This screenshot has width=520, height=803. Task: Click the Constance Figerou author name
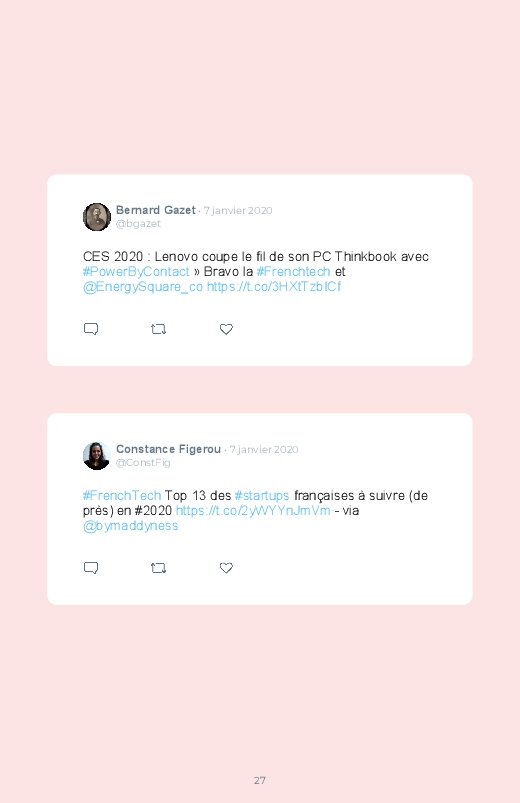tap(169, 449)
